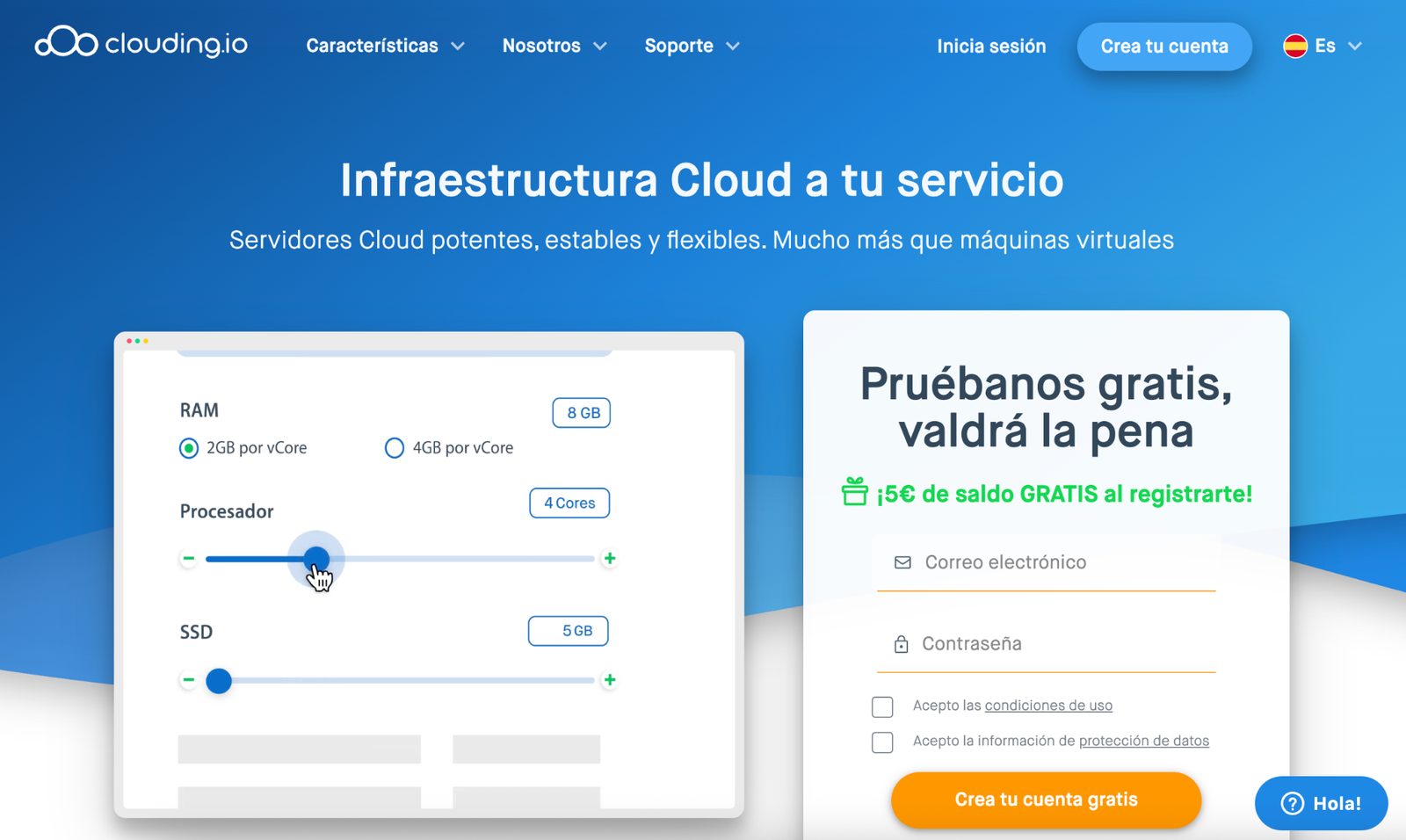The image size is (1406, 840).
Task: Click the Spanish flag language icon
Action: click(x=1296, y=46)
